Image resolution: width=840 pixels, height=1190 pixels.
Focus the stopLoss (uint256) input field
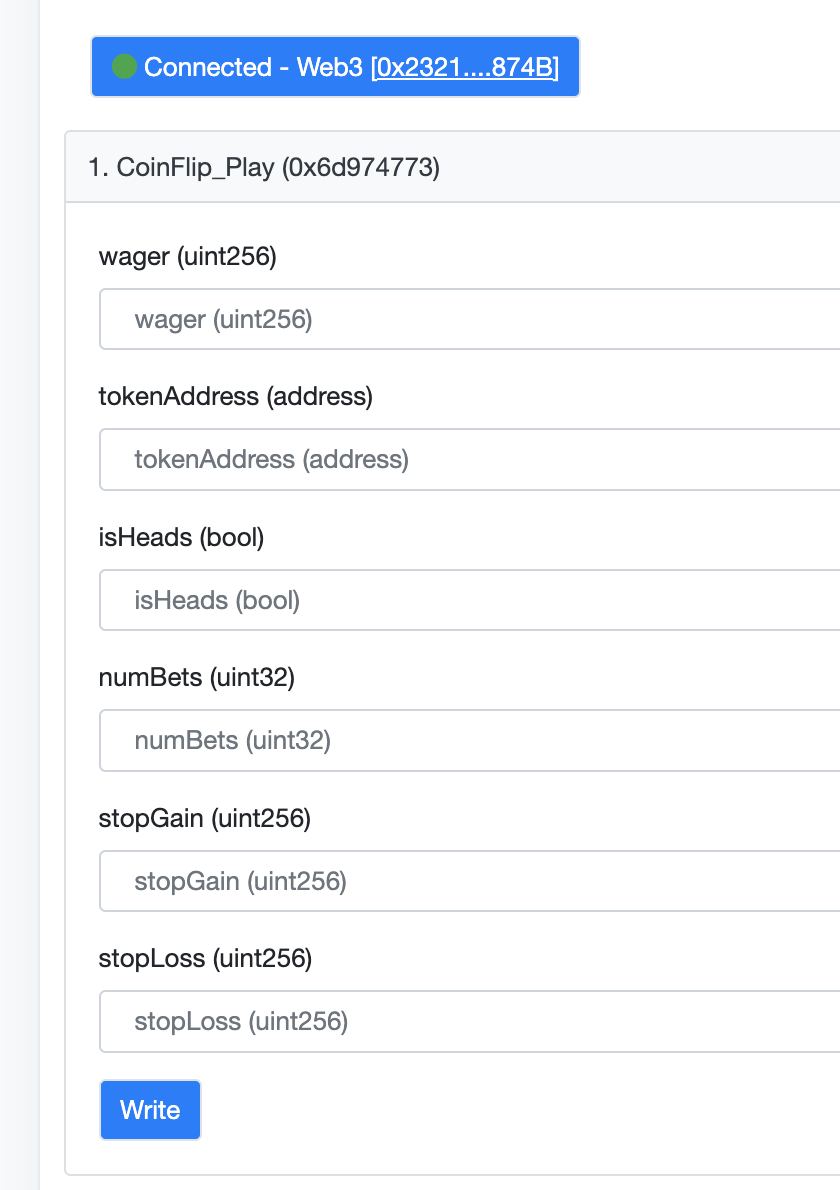[x=470, y=1021]
